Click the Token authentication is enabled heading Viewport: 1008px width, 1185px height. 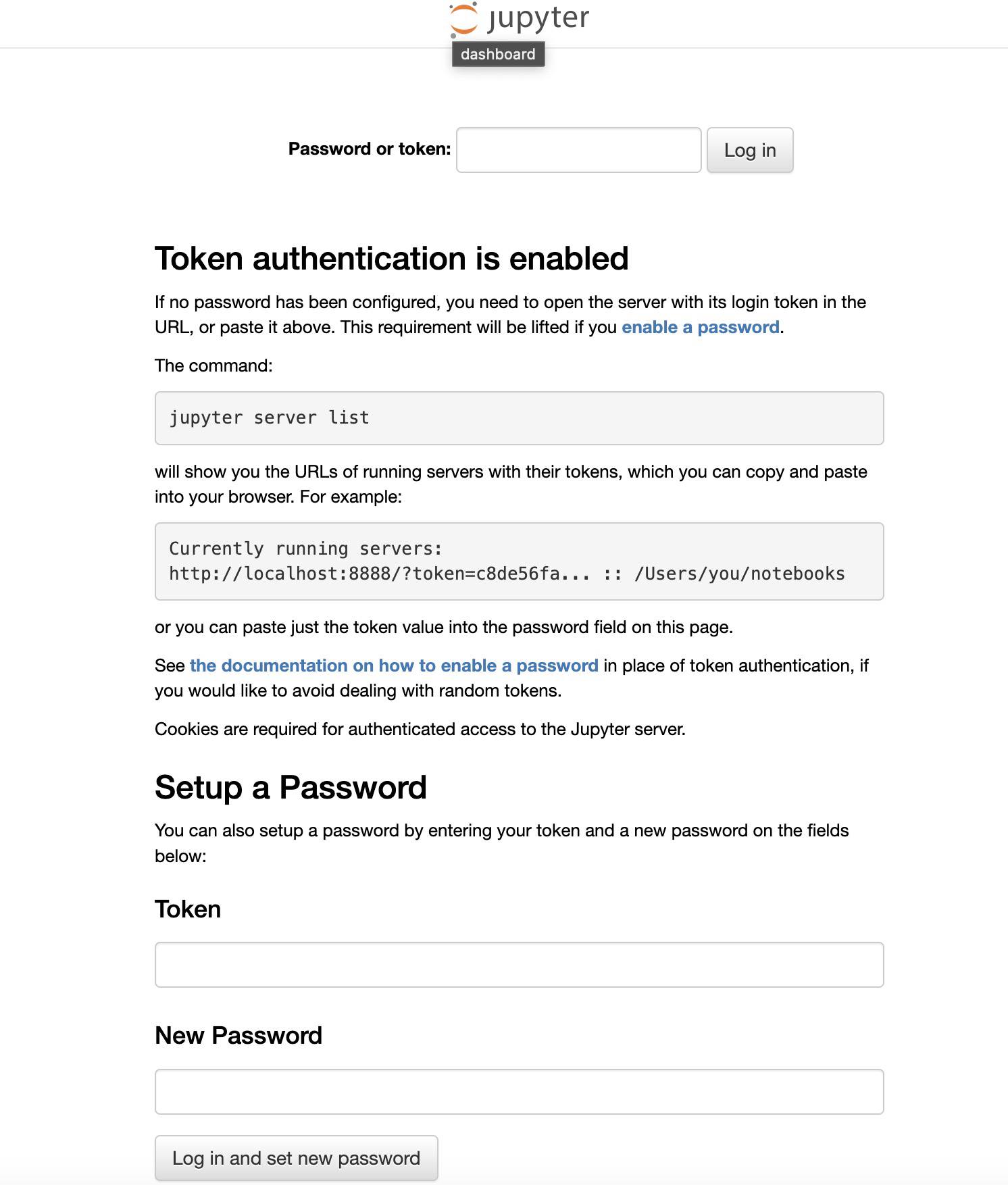(392, 257)
